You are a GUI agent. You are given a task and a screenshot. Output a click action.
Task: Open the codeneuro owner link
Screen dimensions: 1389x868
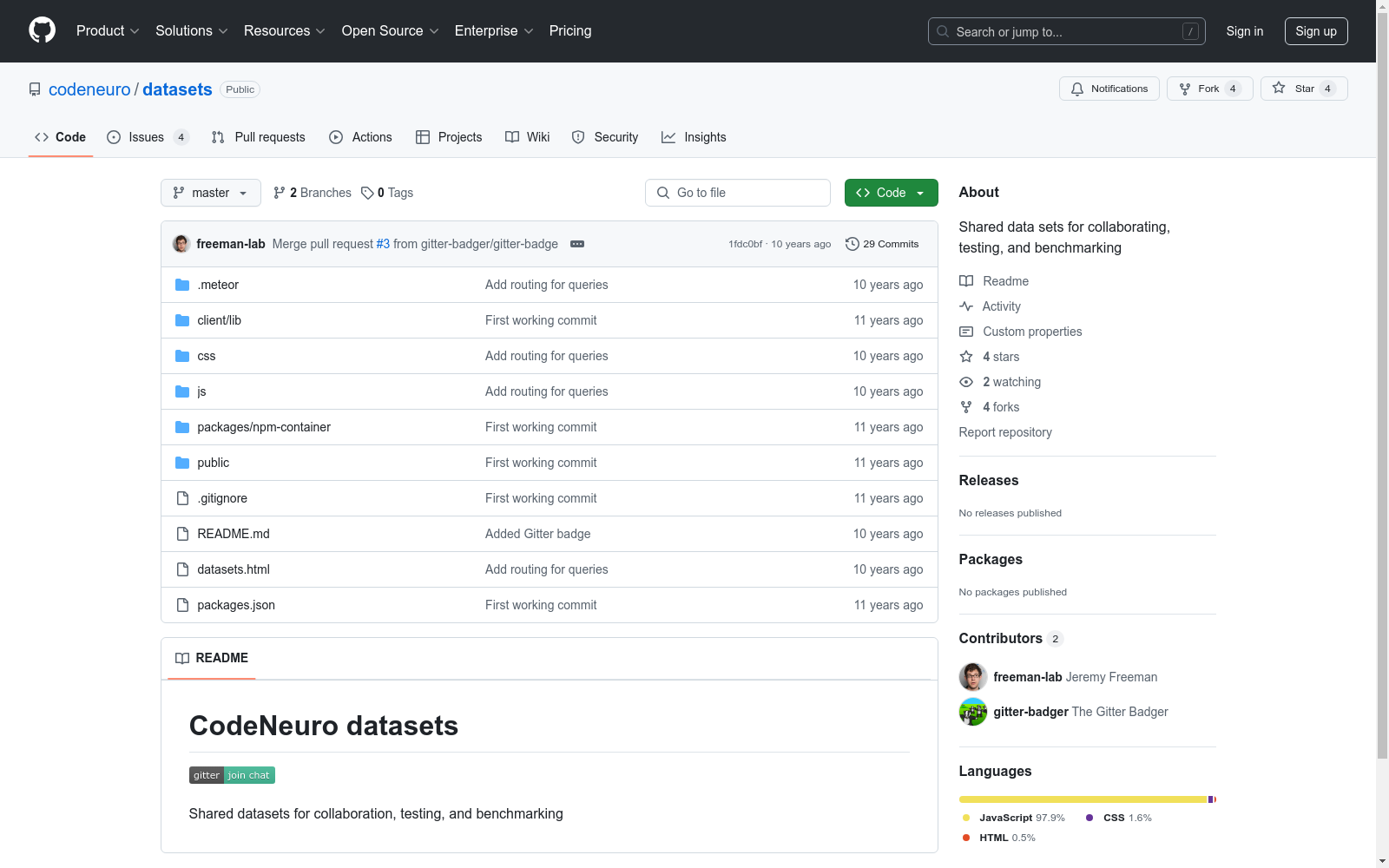click(x=89, y=89)
